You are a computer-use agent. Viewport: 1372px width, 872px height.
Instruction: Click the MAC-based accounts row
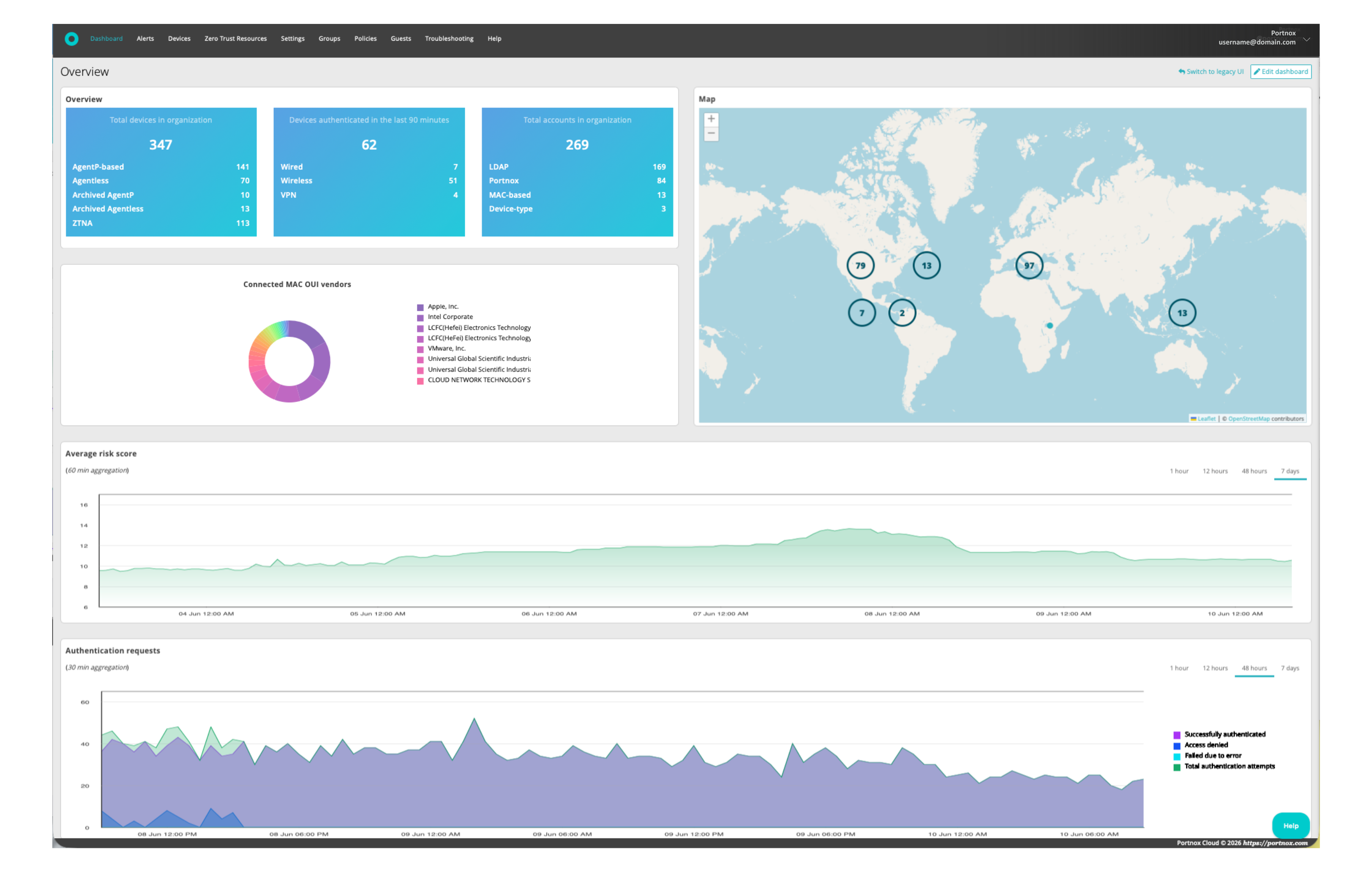click(x=576, y=195)
